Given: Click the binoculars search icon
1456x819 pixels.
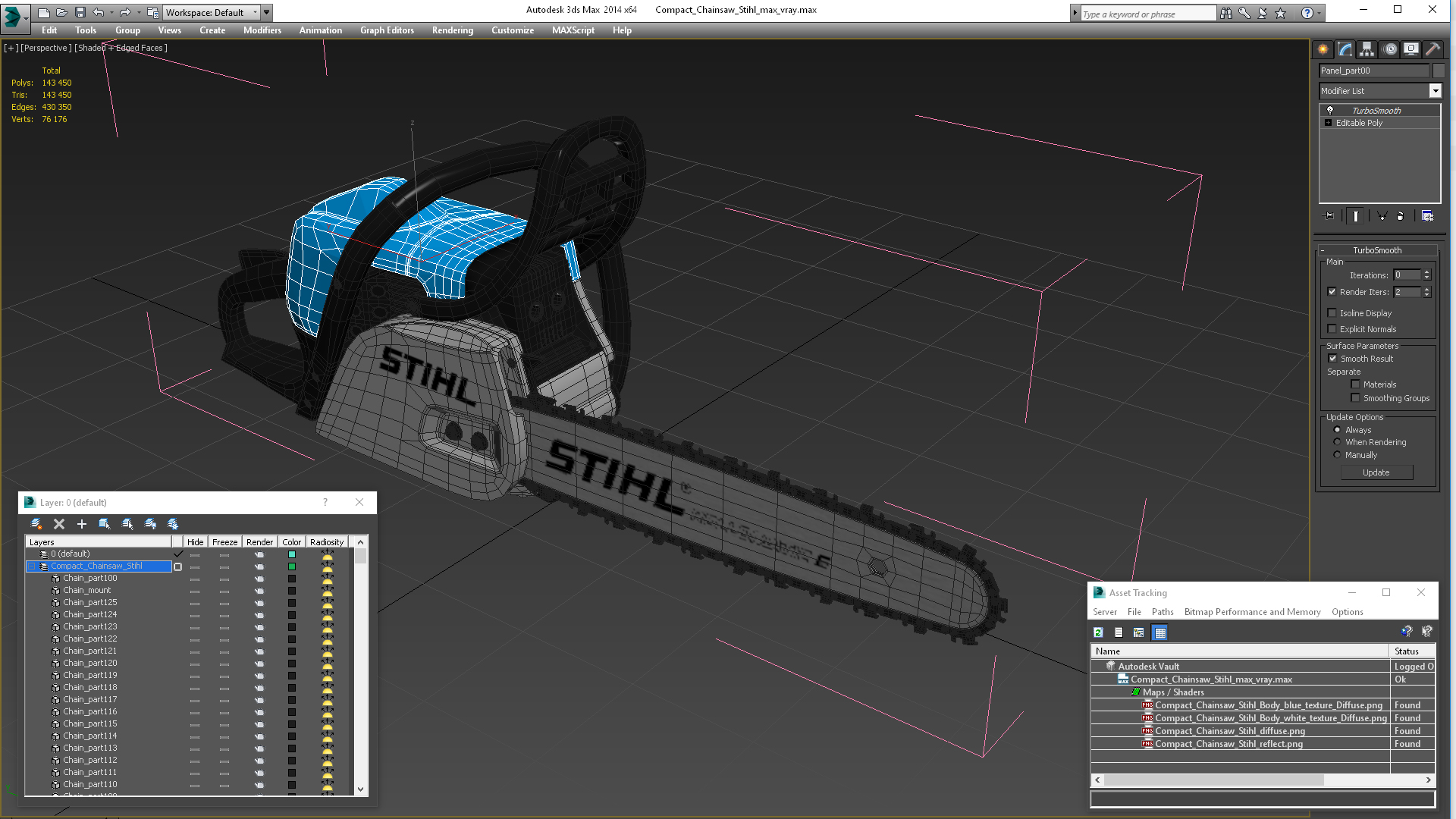Looking at the screenshot, I should coord(1226,13).
